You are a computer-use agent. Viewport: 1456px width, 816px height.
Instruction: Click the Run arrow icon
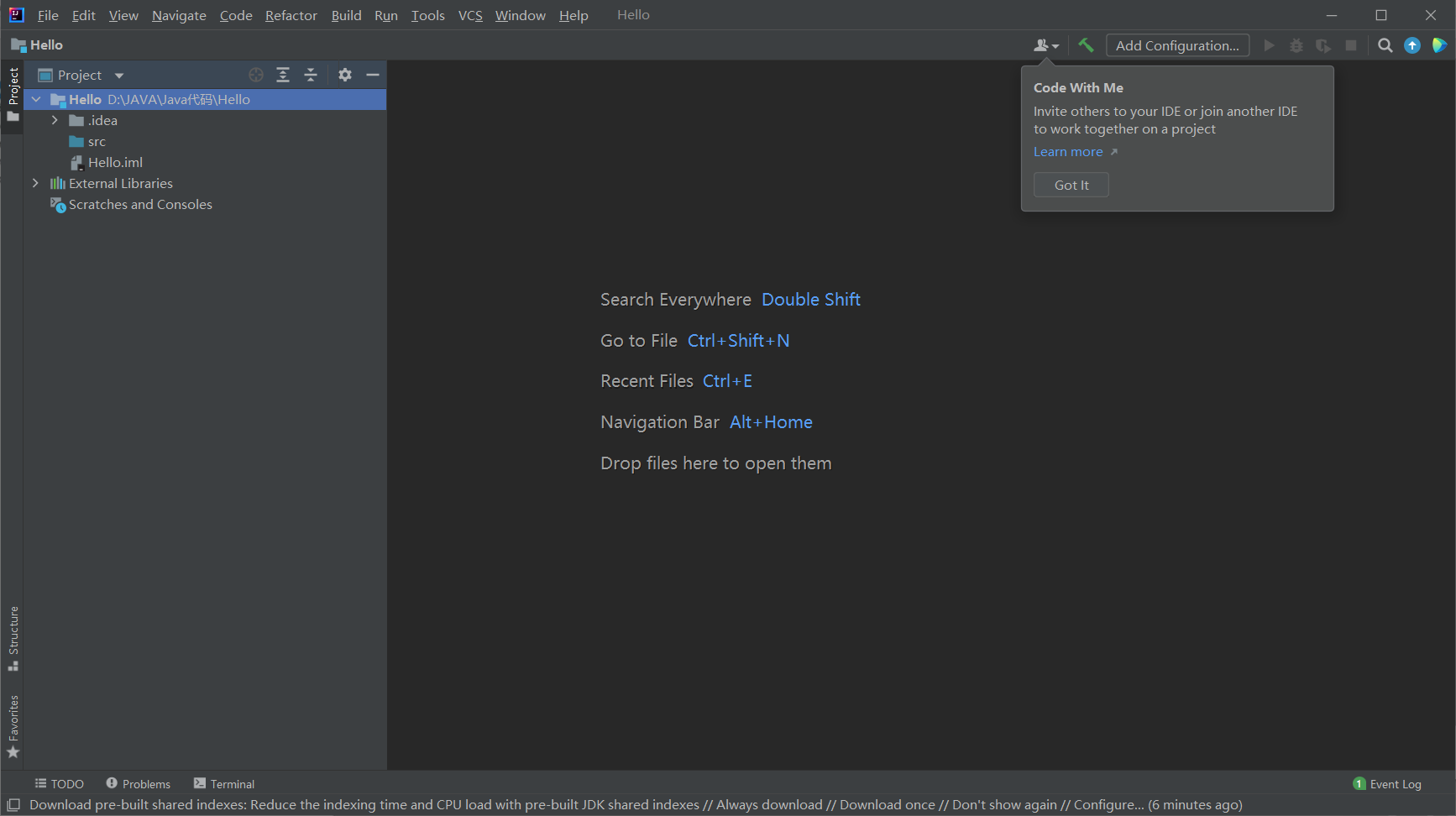click(x=1269, y=45)
